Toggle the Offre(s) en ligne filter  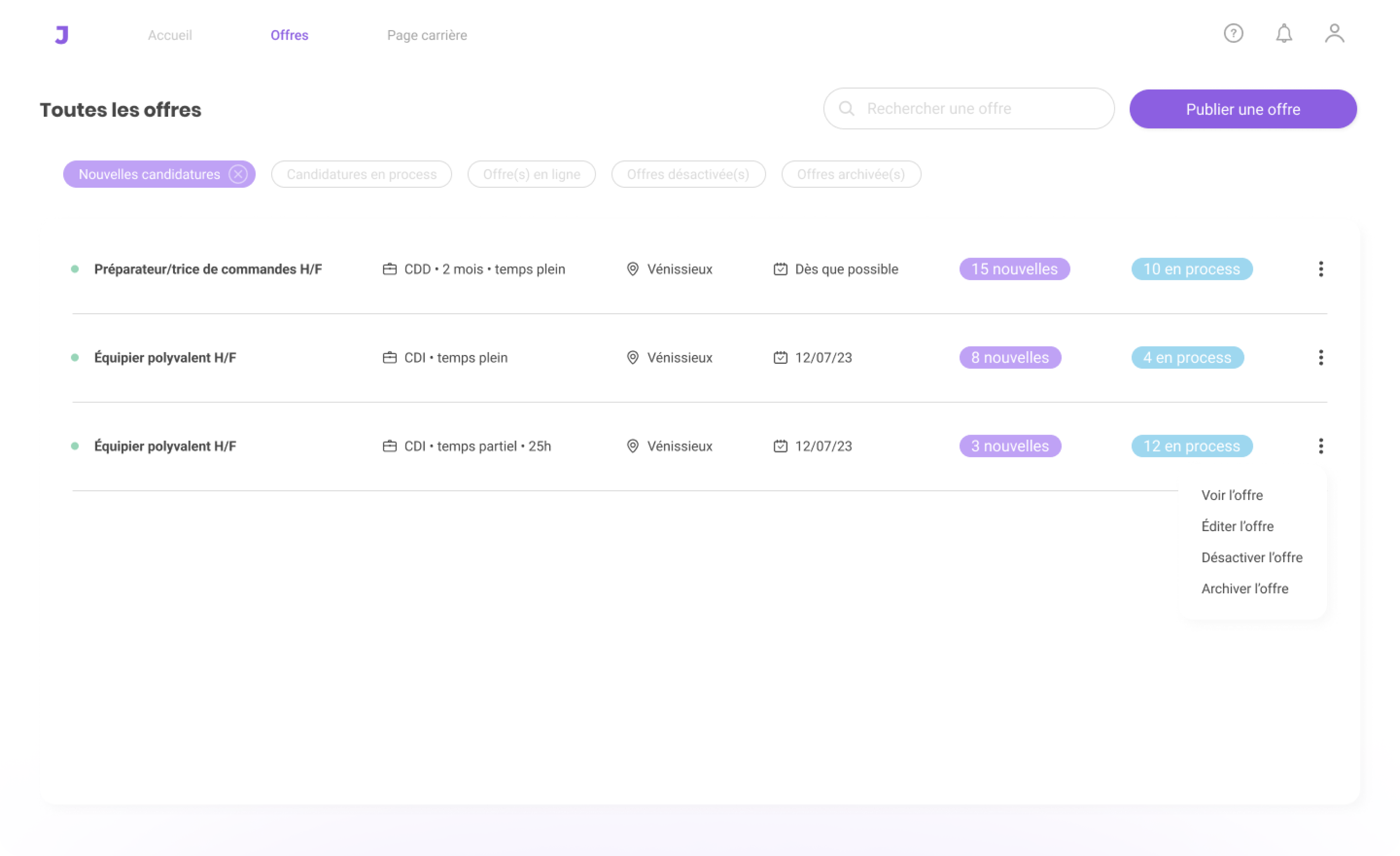pos(531,174)
